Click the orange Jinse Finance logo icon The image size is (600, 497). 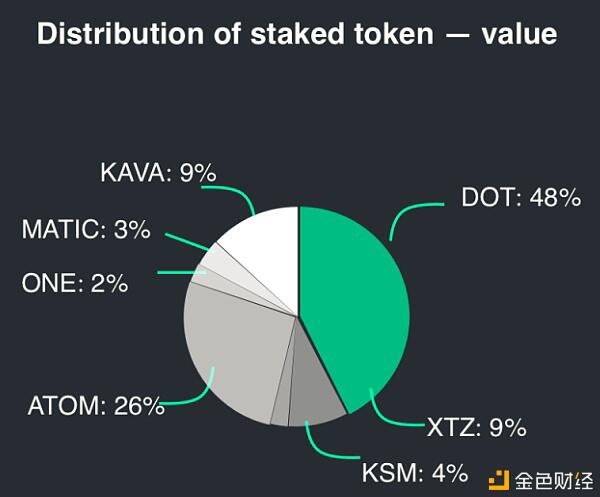499,480
